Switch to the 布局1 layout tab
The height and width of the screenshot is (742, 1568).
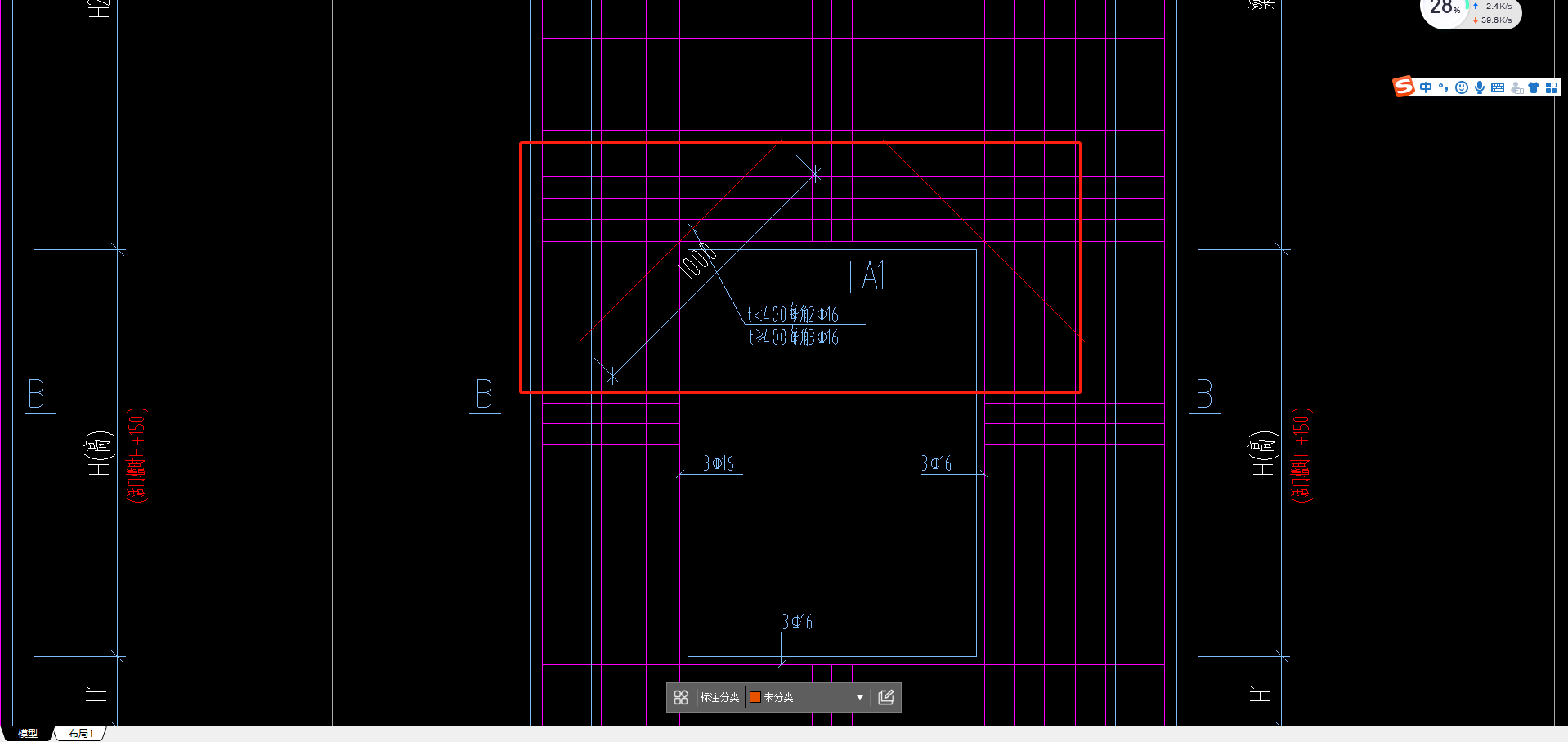[80, 733]
